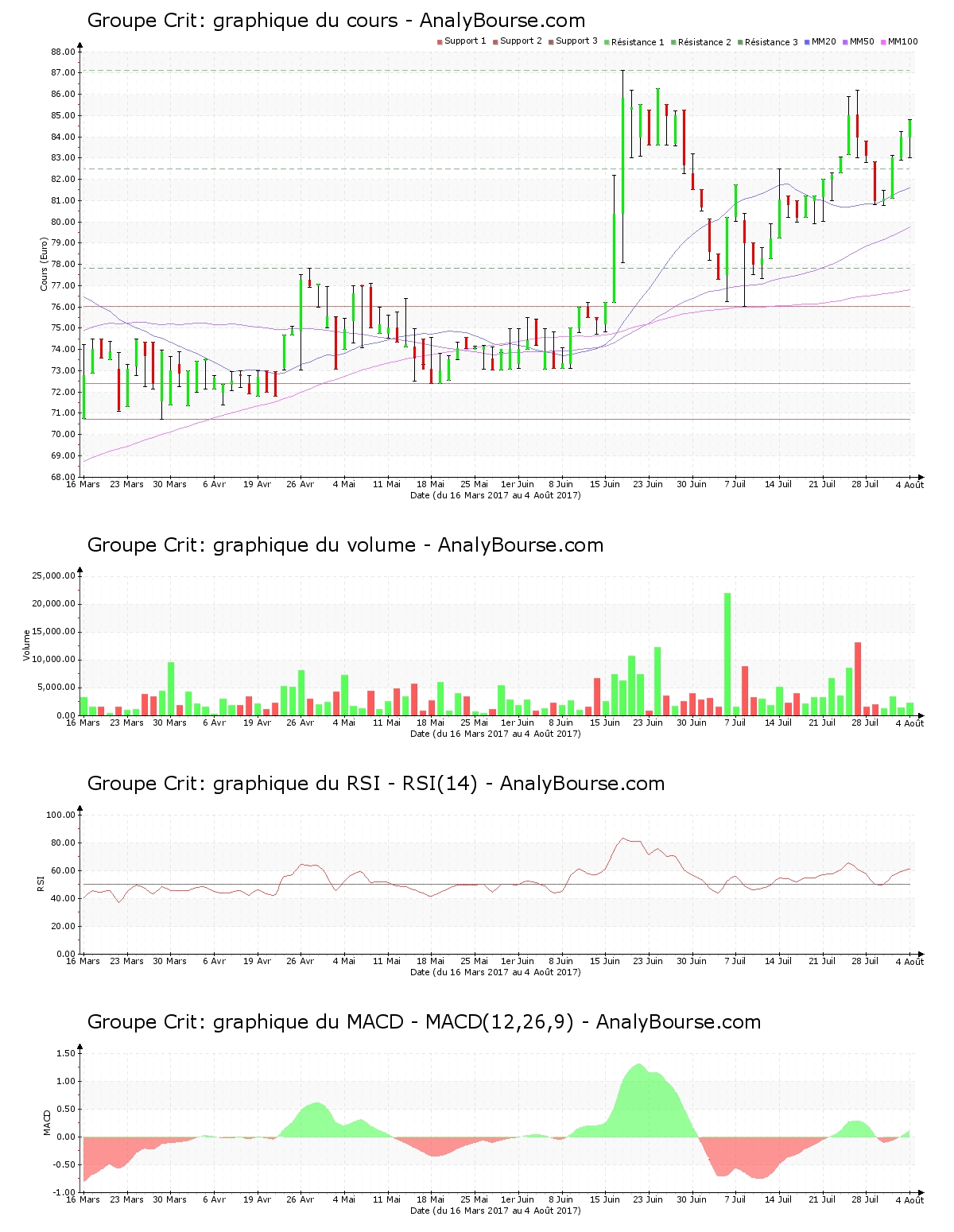Click the '20.00' RSI axis value

click(x=64, y=926)
